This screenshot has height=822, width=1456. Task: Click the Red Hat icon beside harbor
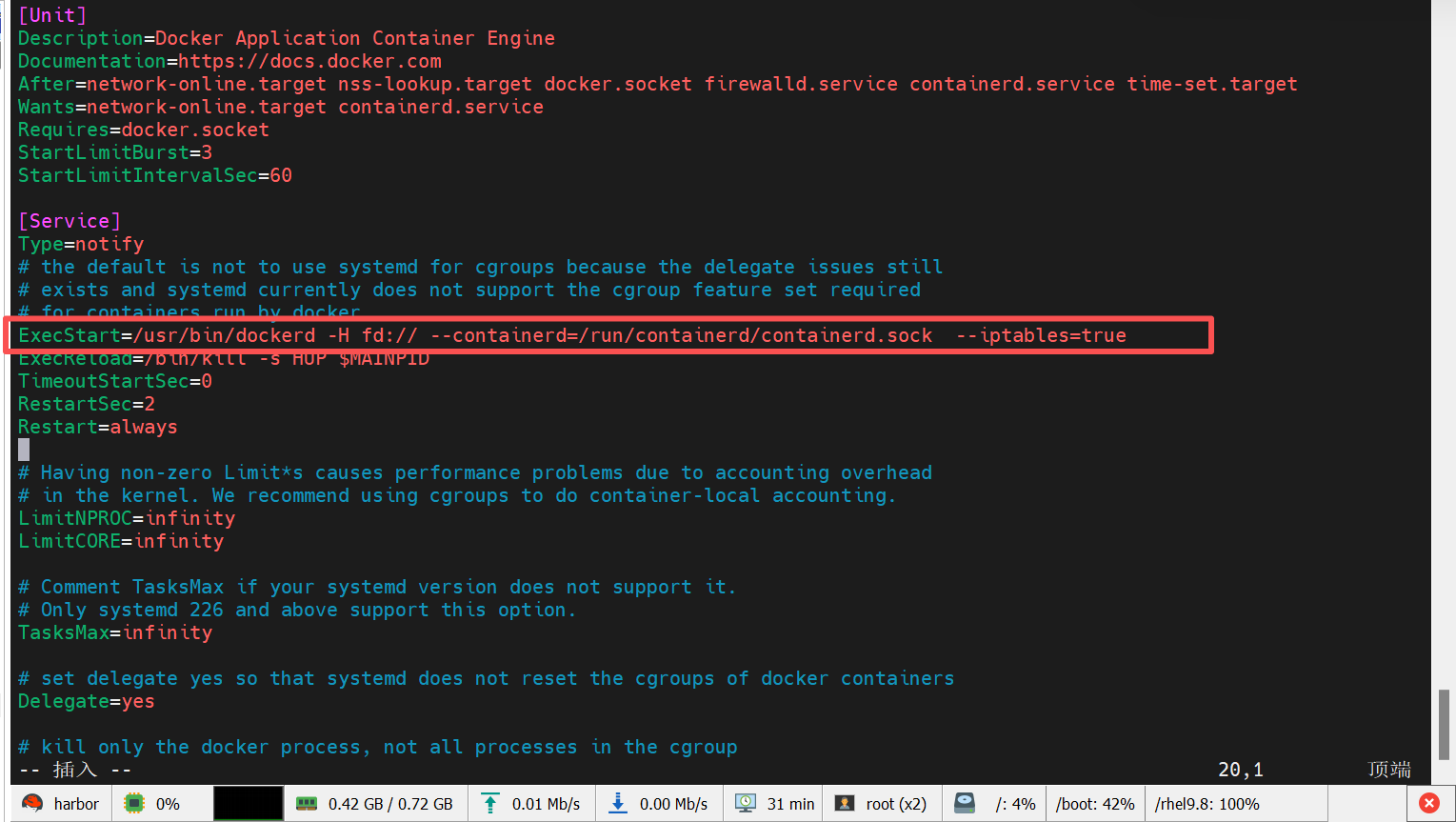pyautogui.click(x=32, y=804)
